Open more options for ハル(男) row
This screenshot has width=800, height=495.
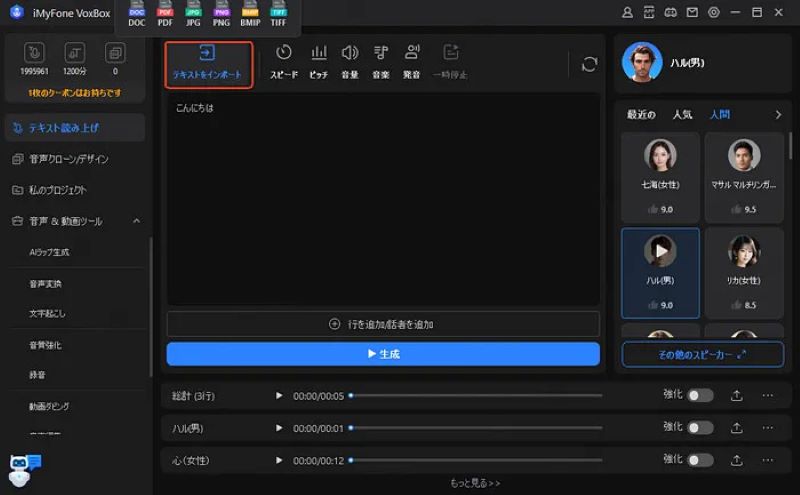[767, 428]
